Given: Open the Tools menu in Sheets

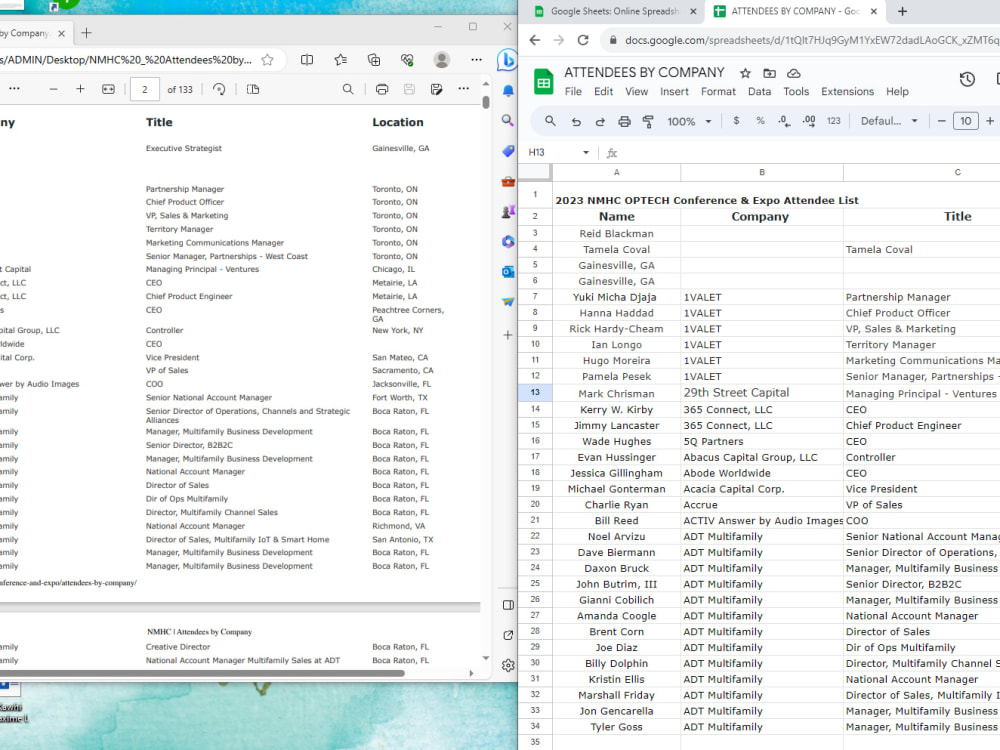Looking at the screenshot, I should pyautogui.click(x=796, y=92).
